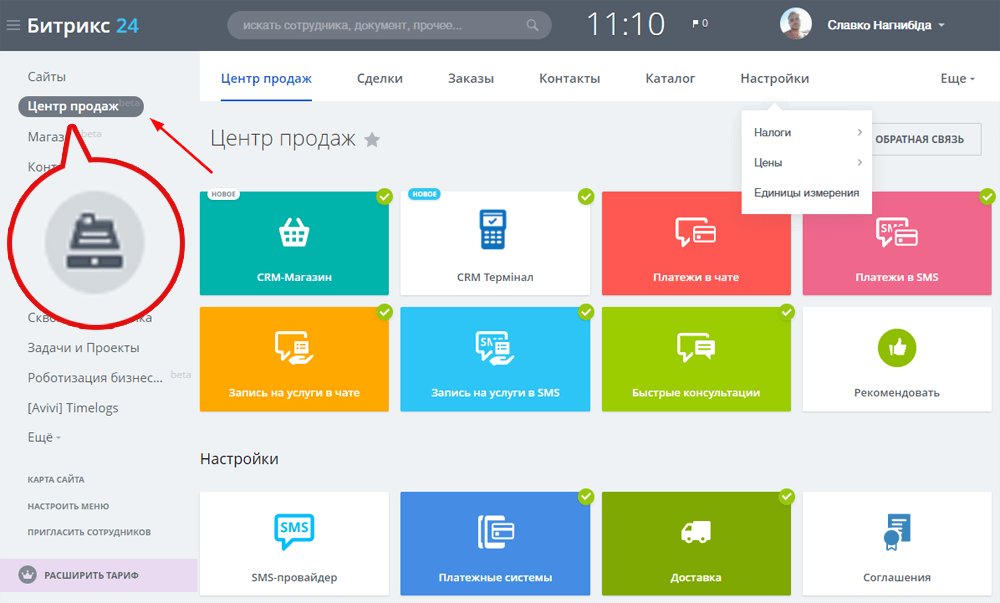The image size is (1000, 603).
Task: Open the Быстрые консультации tile
Action: (696, 359)
